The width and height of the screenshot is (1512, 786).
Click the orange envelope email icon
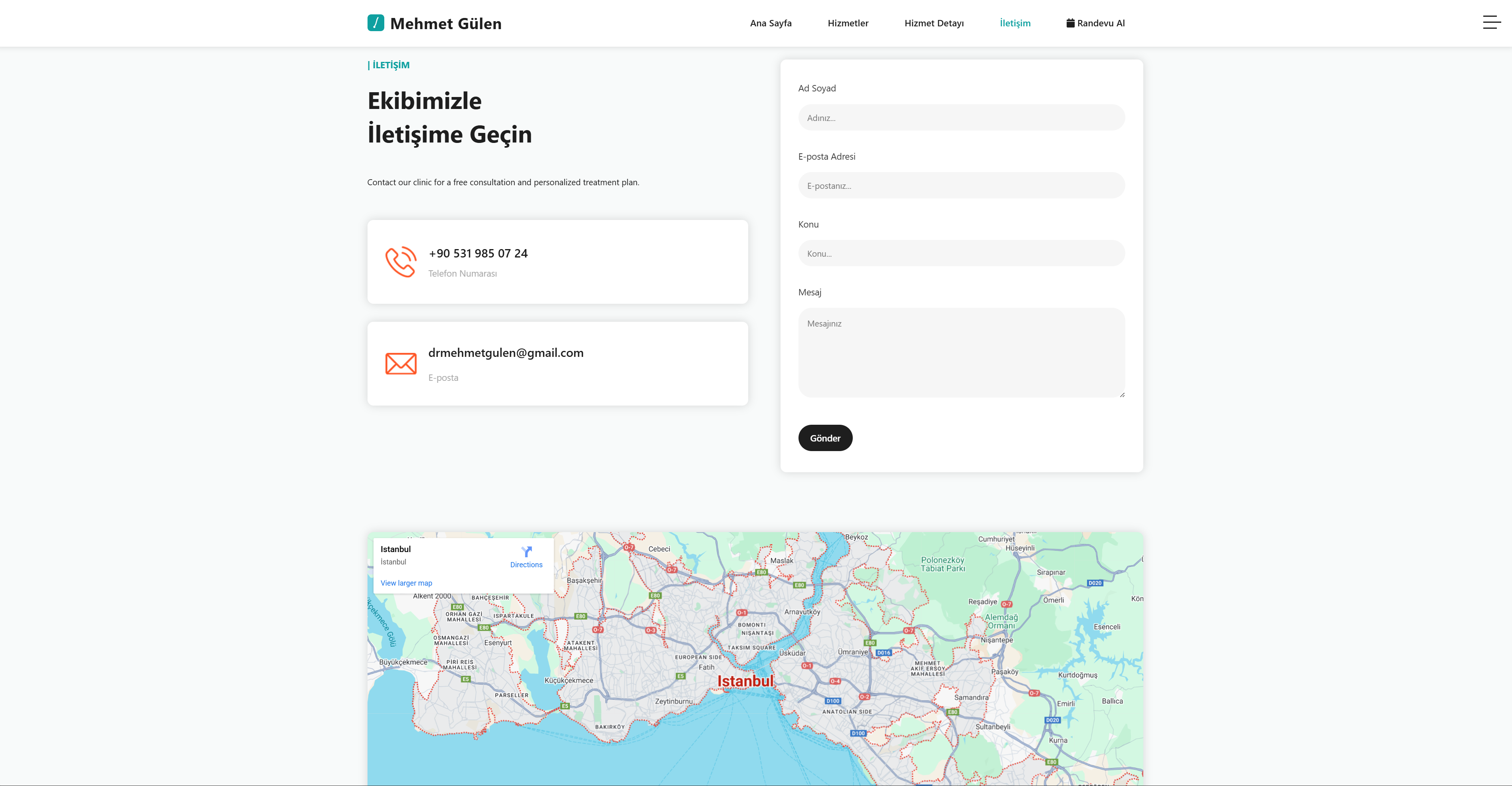click(x=401, y=363)
